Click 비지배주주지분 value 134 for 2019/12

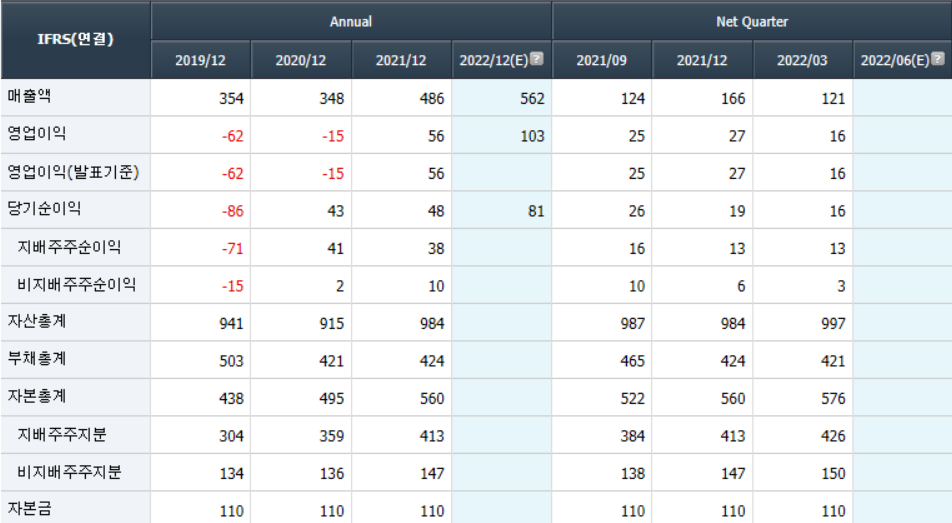[231, 474]
